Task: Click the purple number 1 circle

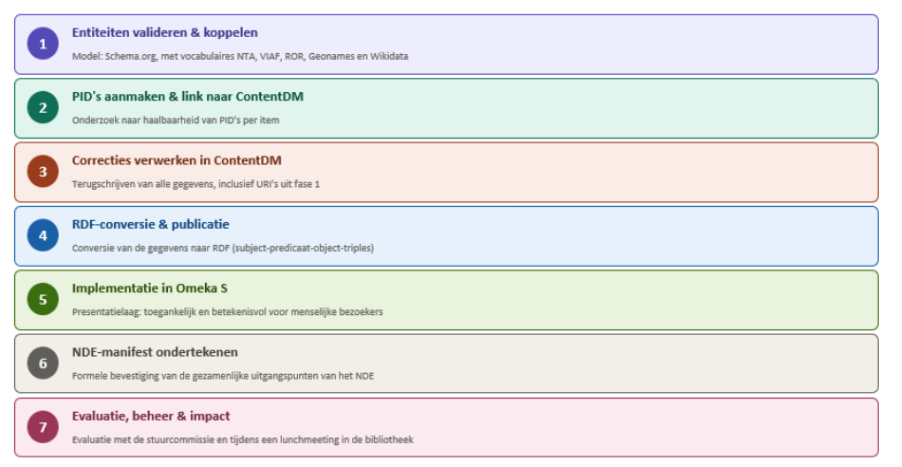Action: coord(43,44)
